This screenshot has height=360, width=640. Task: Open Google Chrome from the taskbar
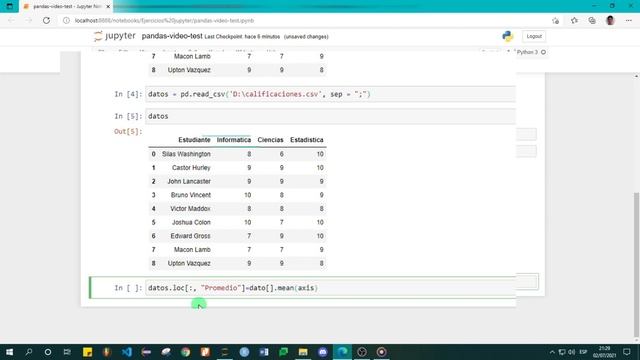[185, 352]
